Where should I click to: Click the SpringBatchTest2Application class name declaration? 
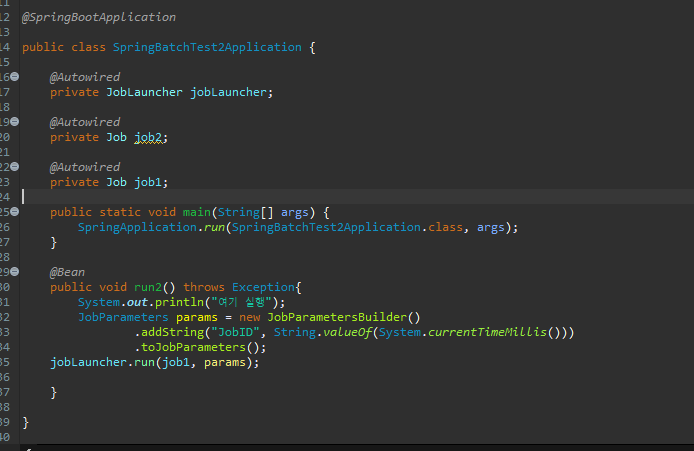pyautogui.click(x=207, y=47)
